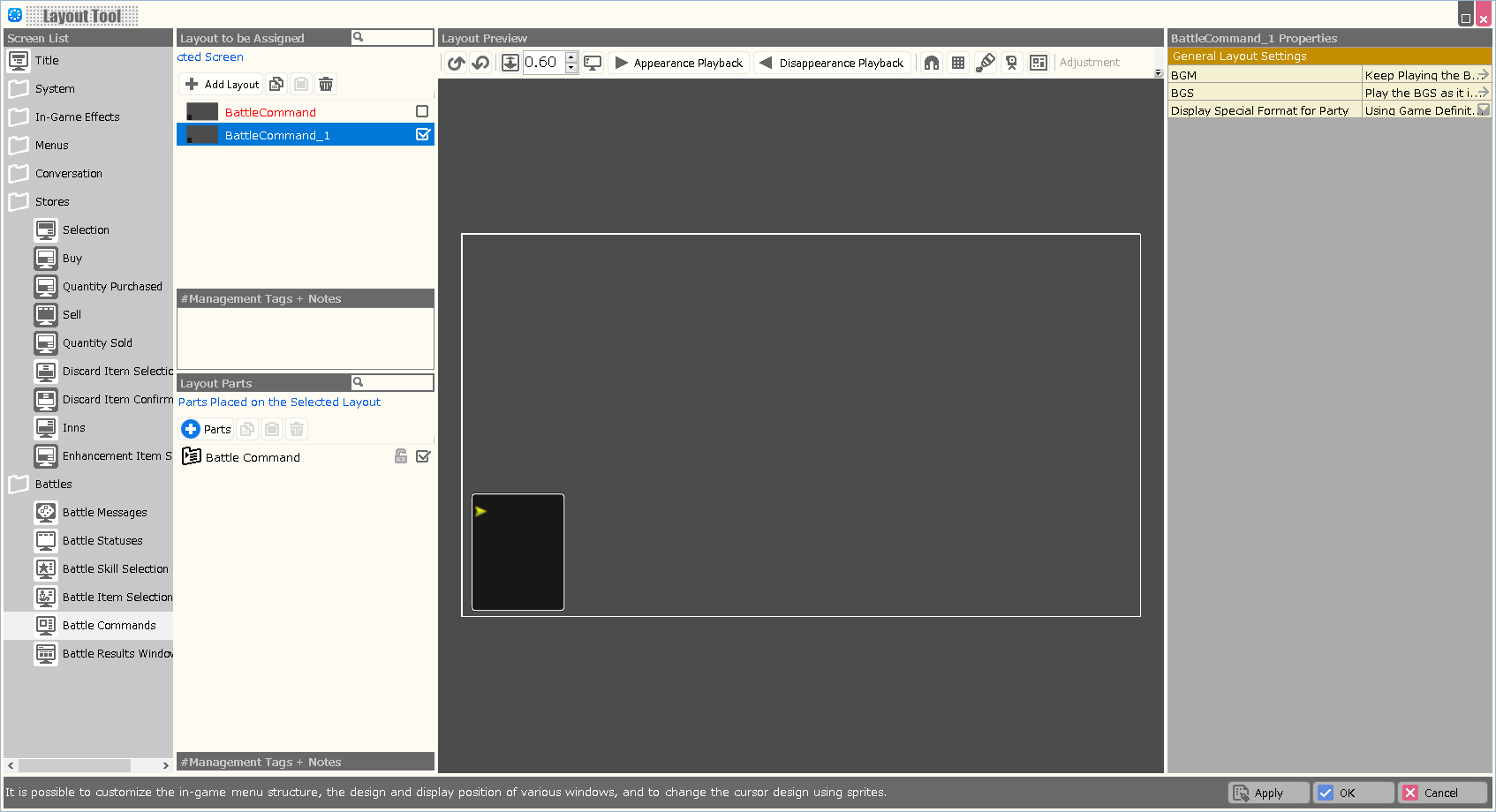Toggle the Battle Command part visibility checkbox
Viewport: 1496px width, 812px height.
423,456
